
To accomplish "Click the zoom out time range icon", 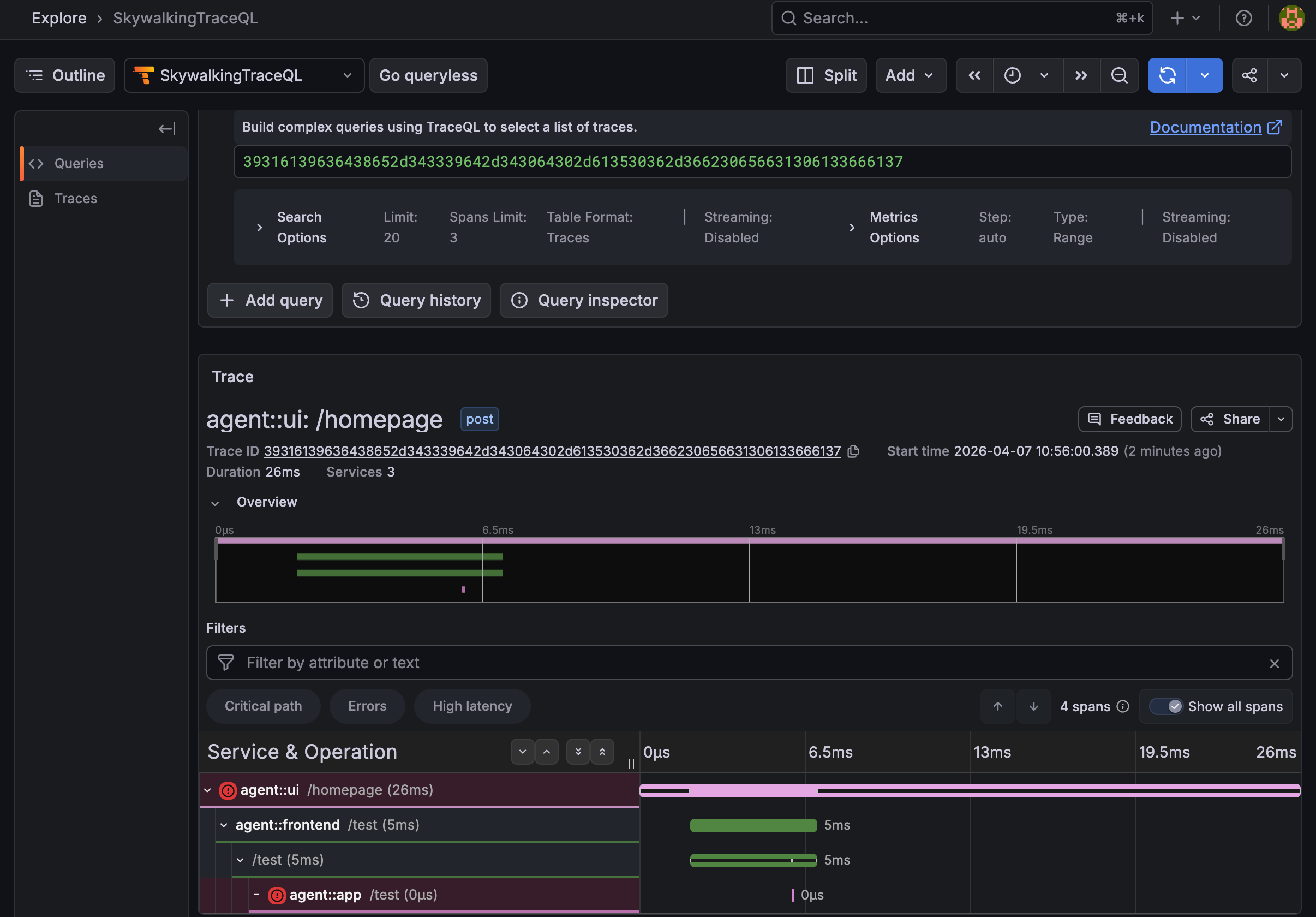I will pyautogui.click(x=1119, y=75).
